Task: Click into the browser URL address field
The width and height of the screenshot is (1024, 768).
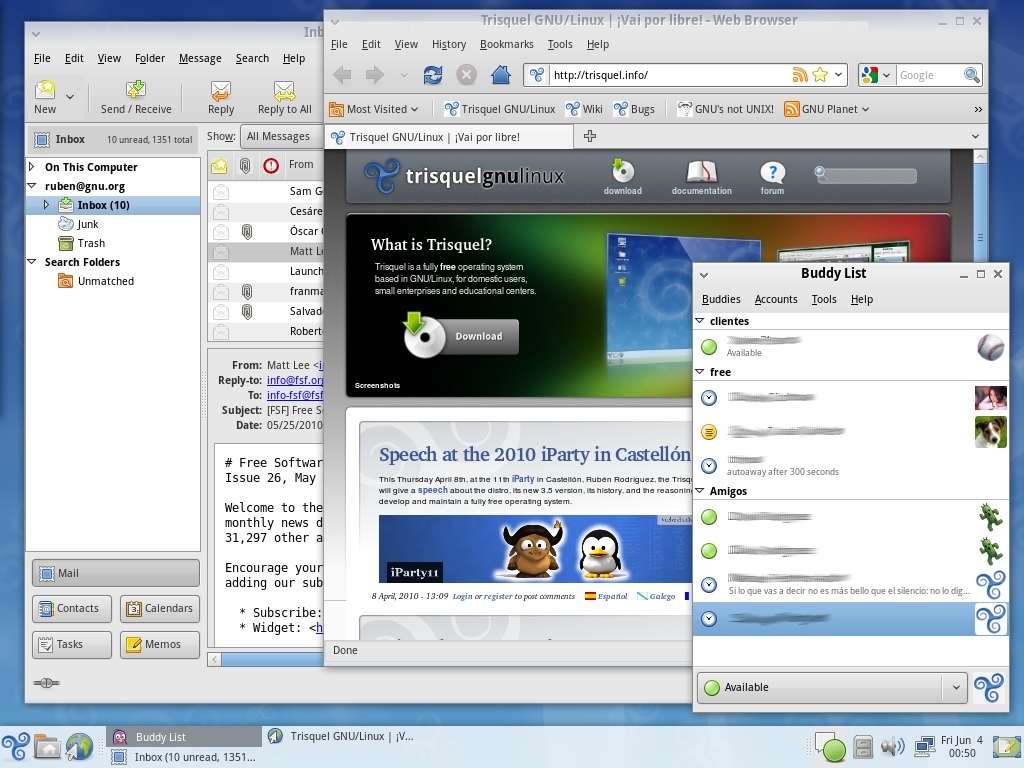Action: pyautogui.click(x=669, y=75)
